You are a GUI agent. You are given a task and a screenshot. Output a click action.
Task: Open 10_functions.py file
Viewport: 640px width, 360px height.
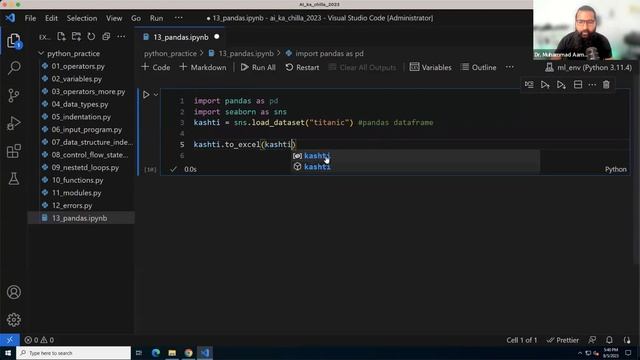pos(78,180)
